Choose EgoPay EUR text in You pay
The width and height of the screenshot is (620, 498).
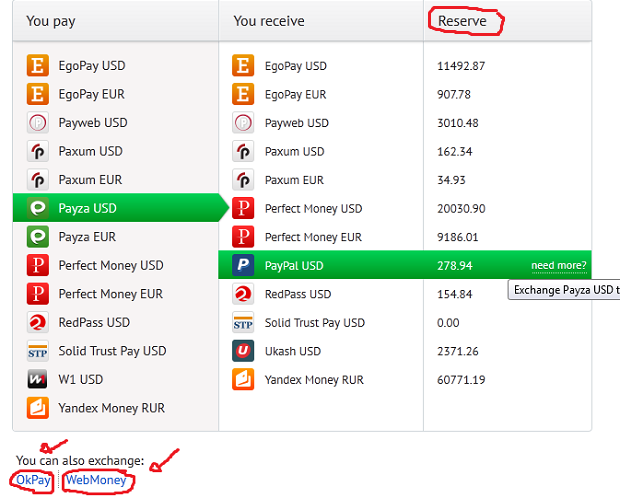(91, 94)
